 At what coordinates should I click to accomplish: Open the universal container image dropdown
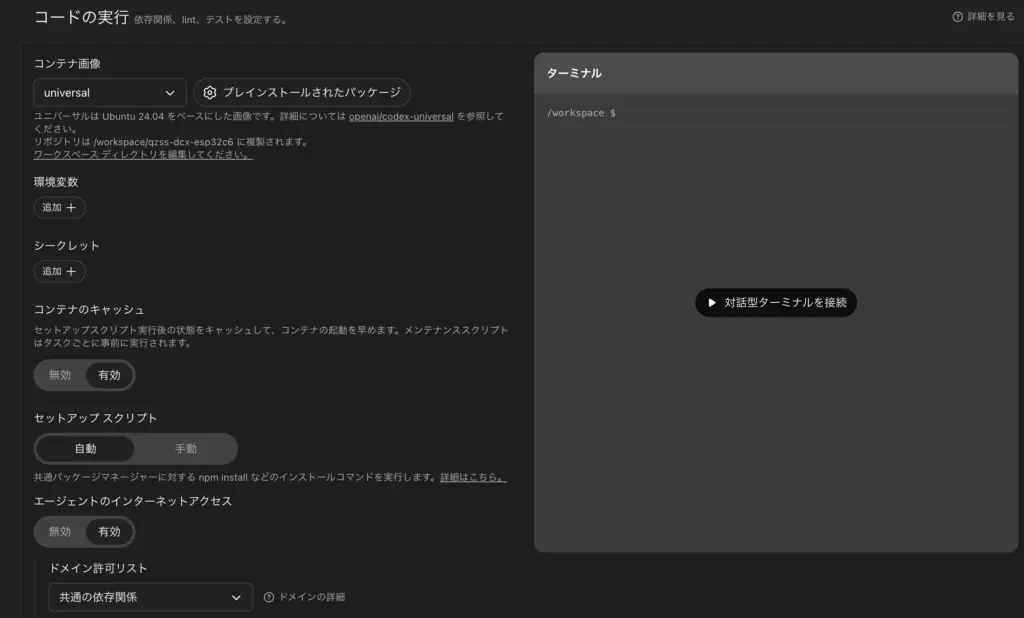(110, 93)
